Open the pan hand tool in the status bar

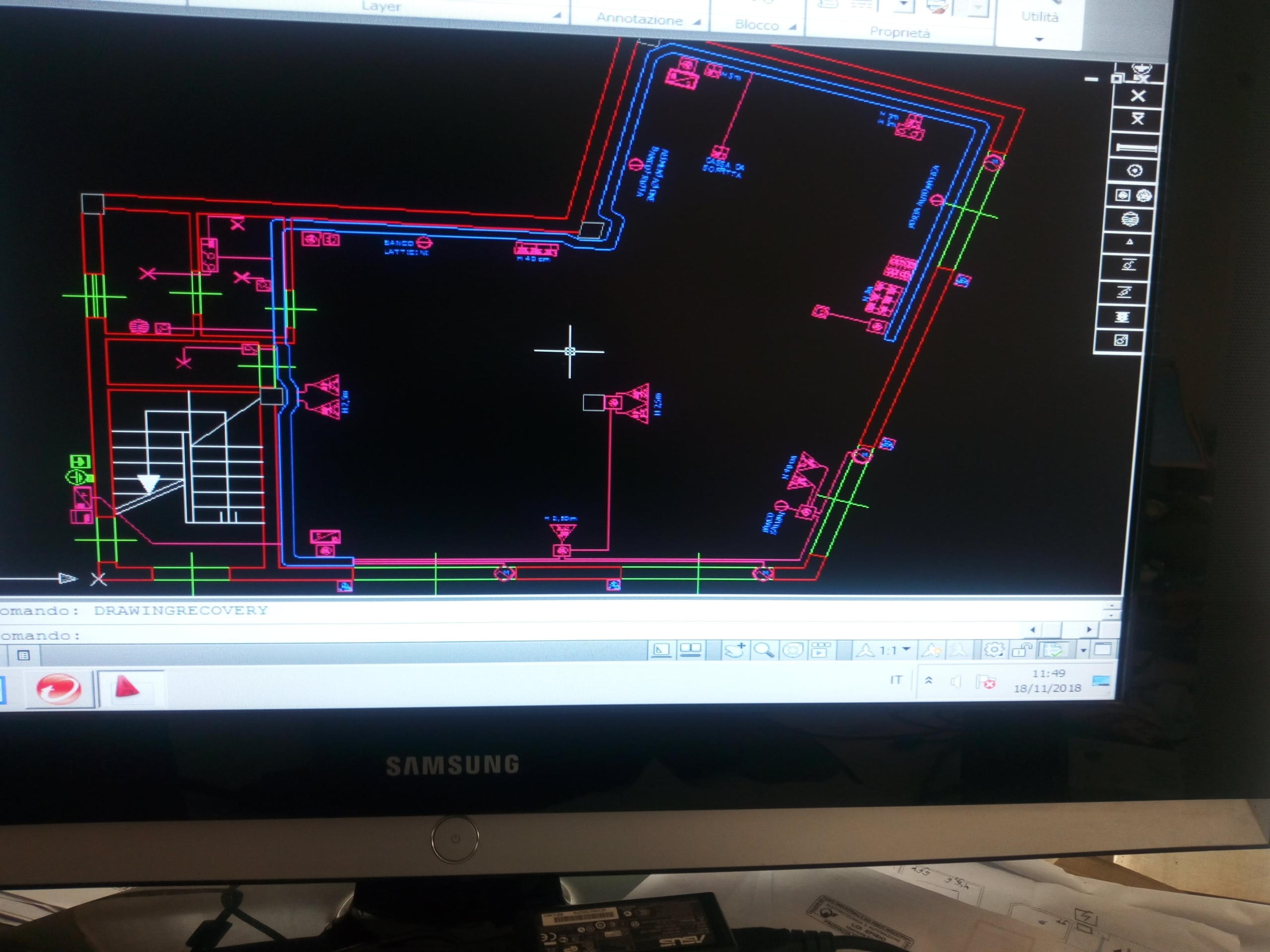coord(734,650)
